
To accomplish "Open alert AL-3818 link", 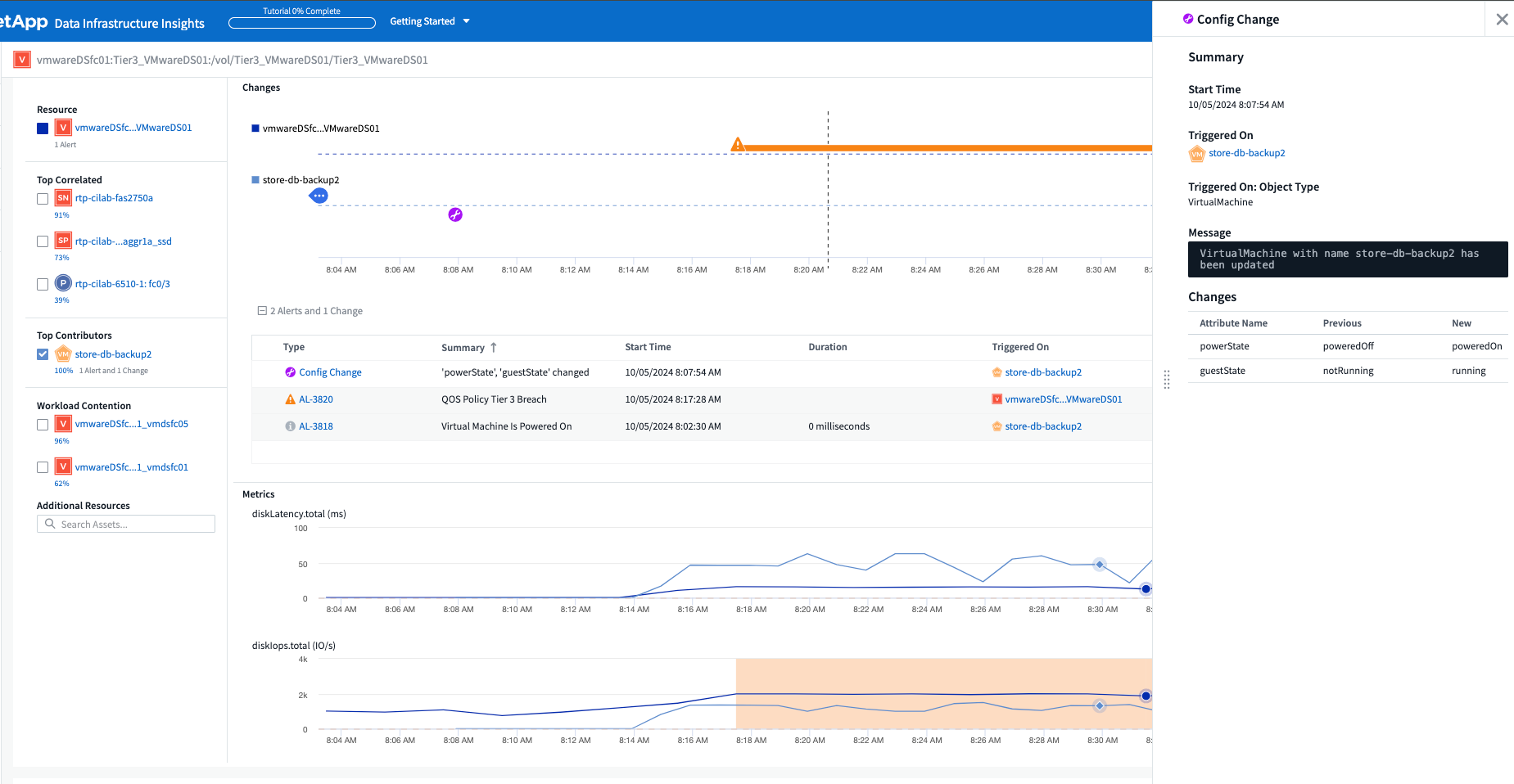I will [316, 426].
